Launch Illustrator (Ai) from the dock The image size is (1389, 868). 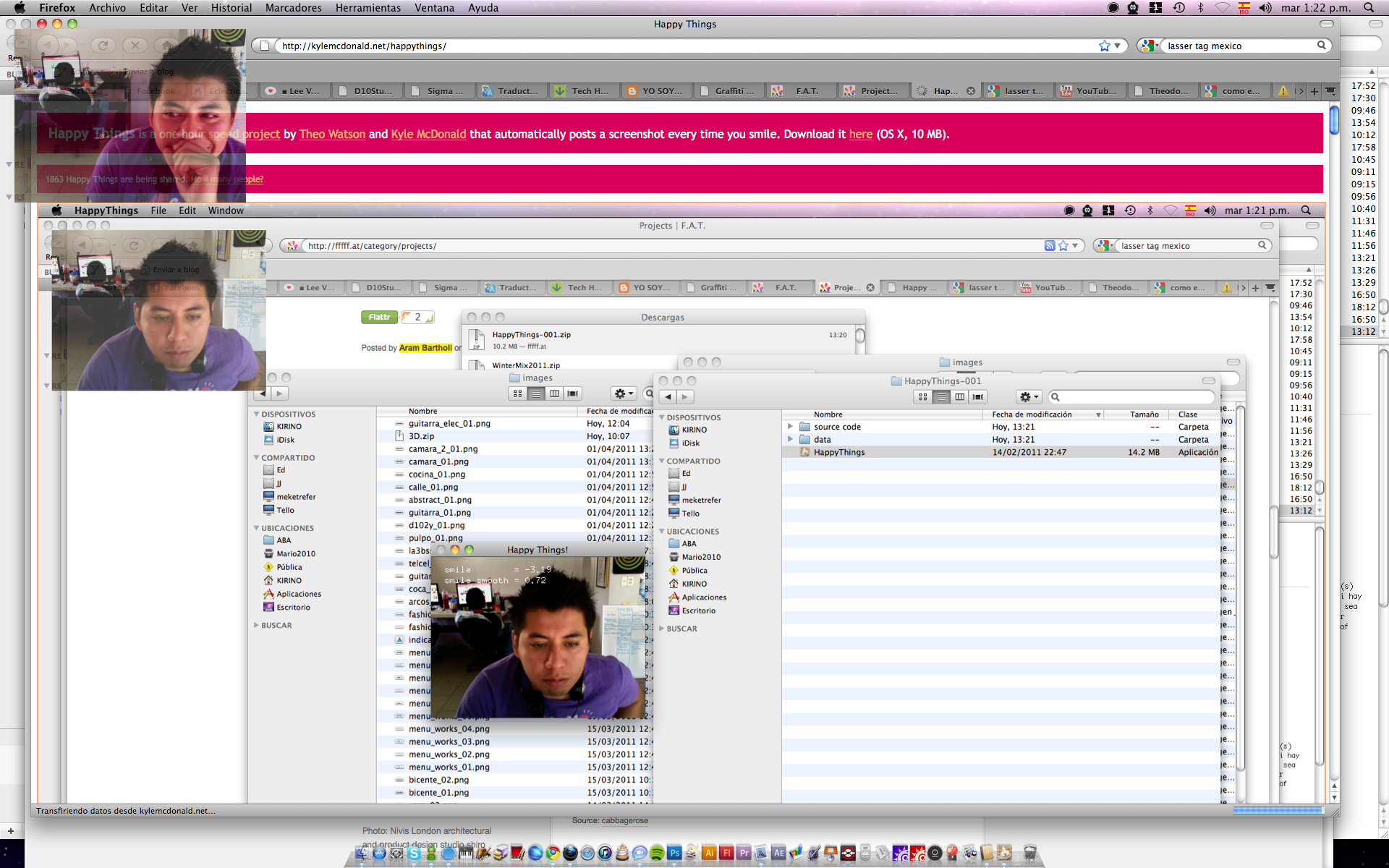709,854
